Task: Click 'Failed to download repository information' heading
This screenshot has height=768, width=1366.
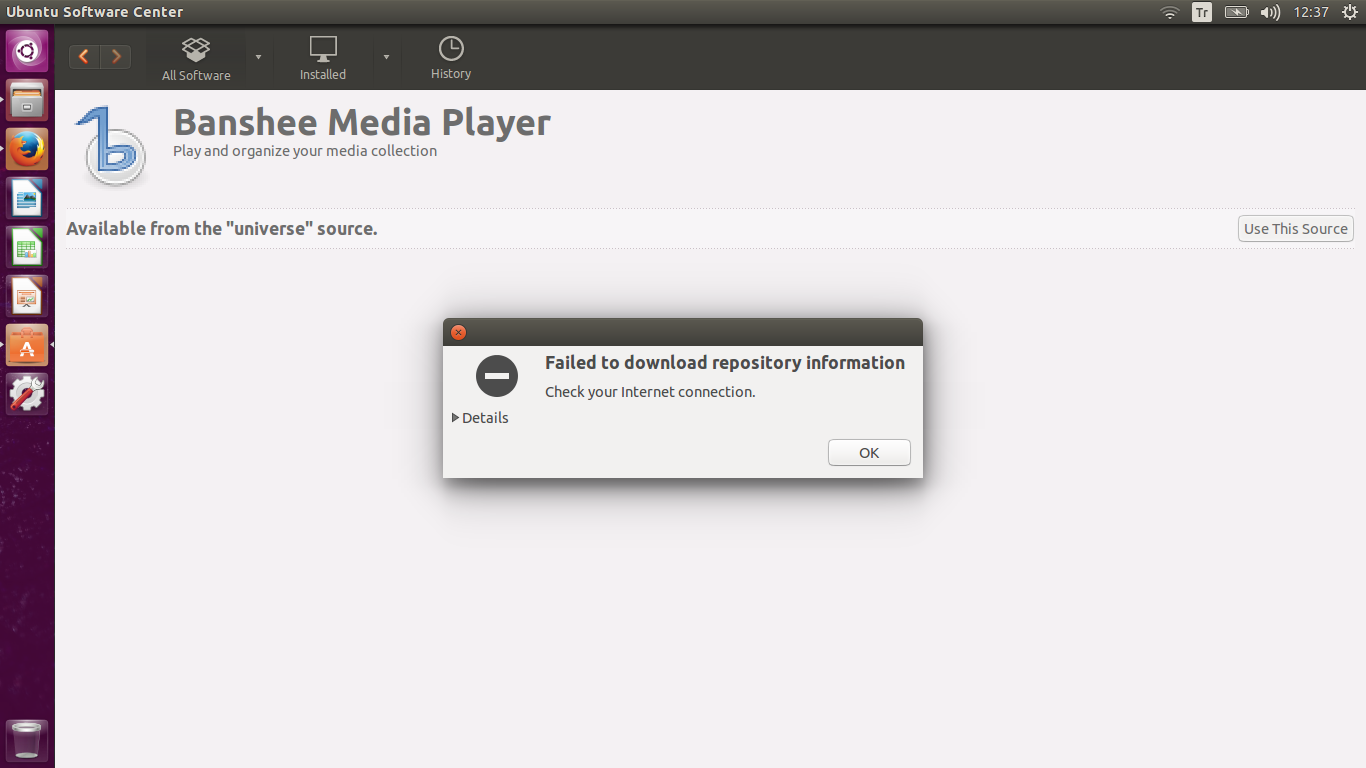Action: pos(725,363)
